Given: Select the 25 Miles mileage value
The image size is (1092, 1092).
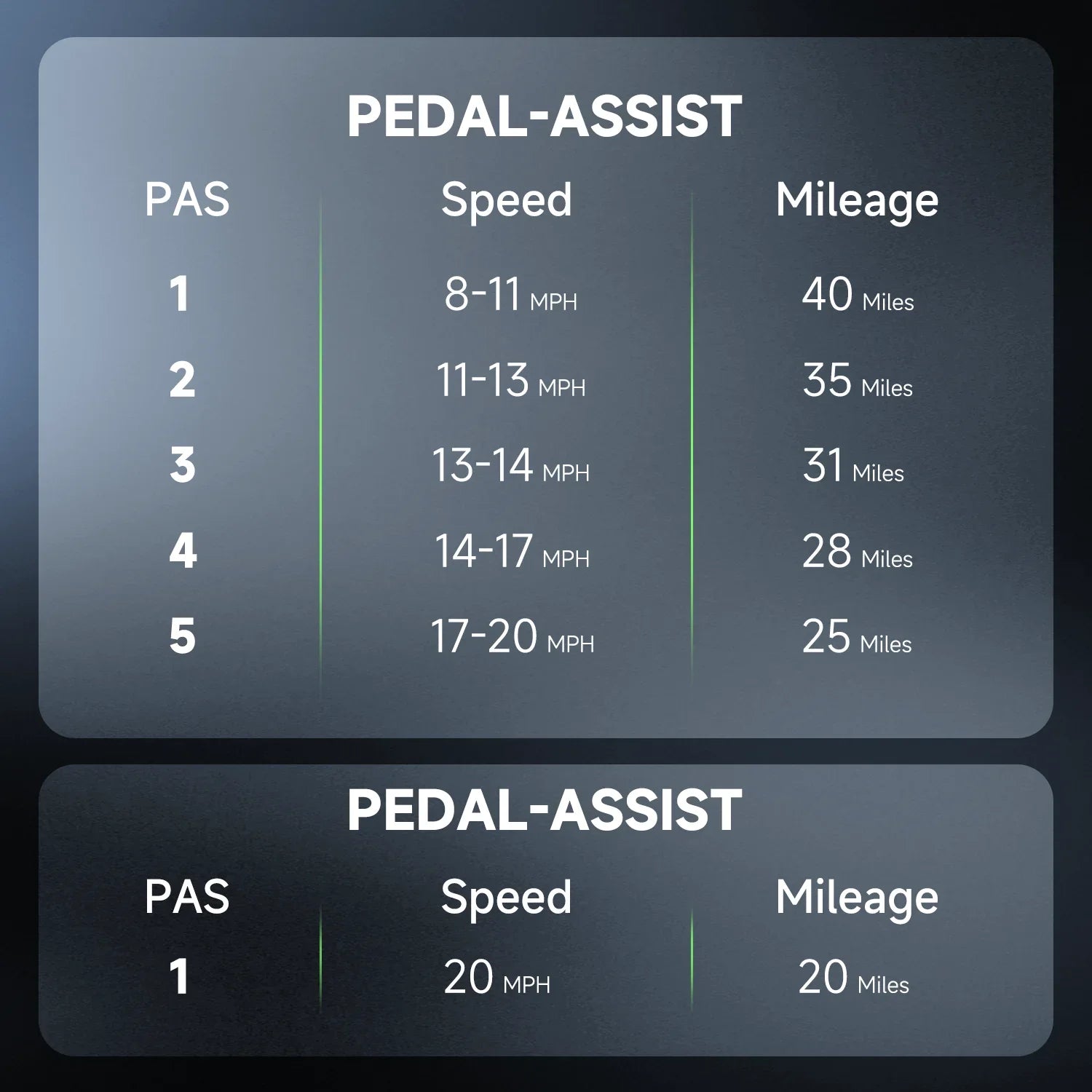Looking at the screenshot, I should click(856, 637).
